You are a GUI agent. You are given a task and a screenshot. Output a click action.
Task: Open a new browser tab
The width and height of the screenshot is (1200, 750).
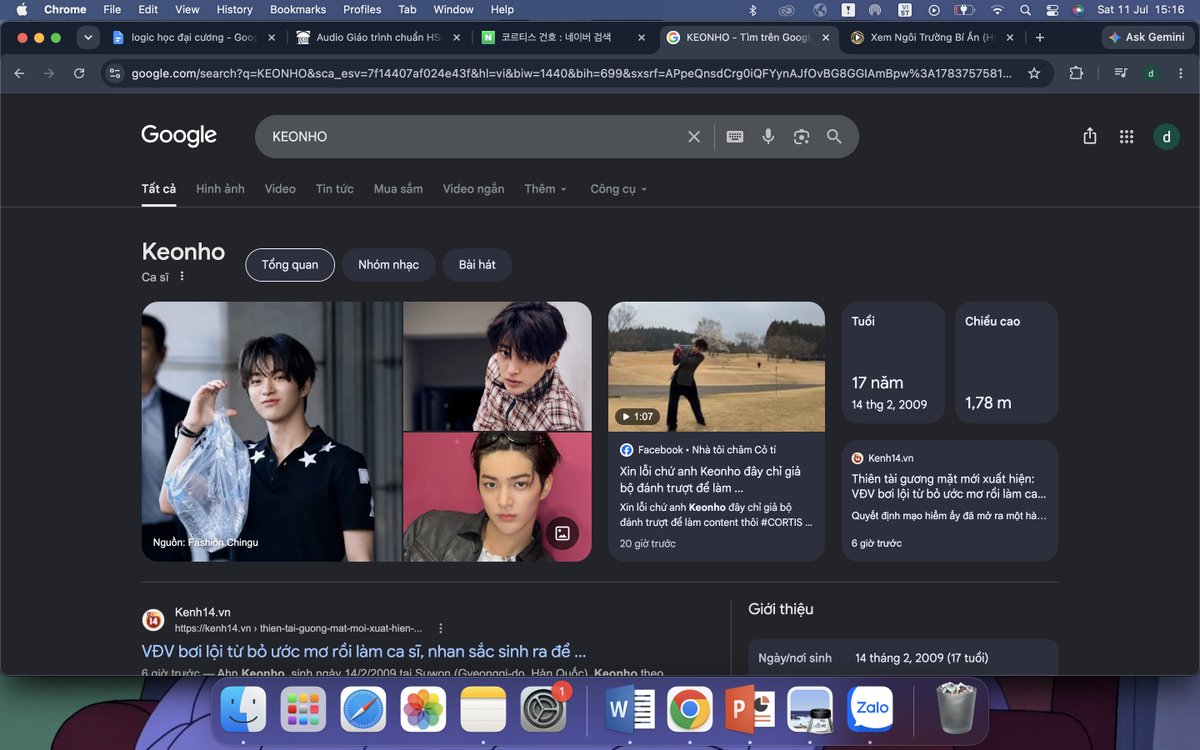click(1040, 38)
